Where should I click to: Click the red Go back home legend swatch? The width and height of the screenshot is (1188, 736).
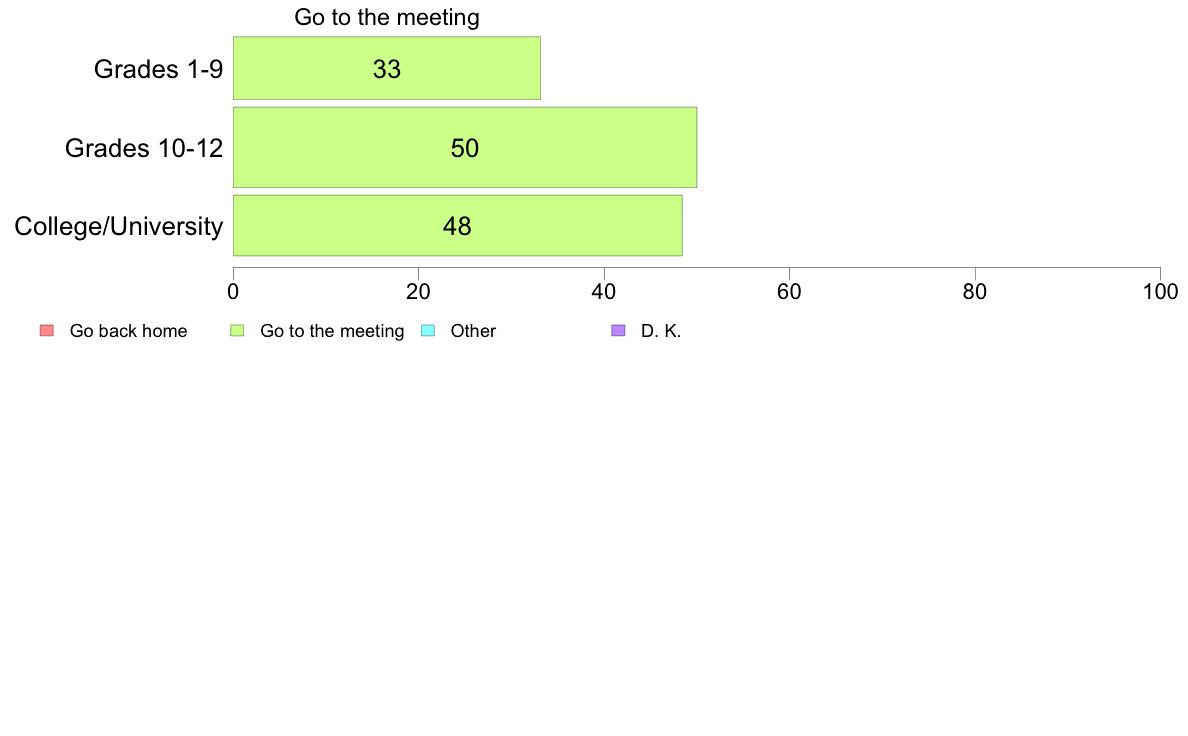coord(47,330)
